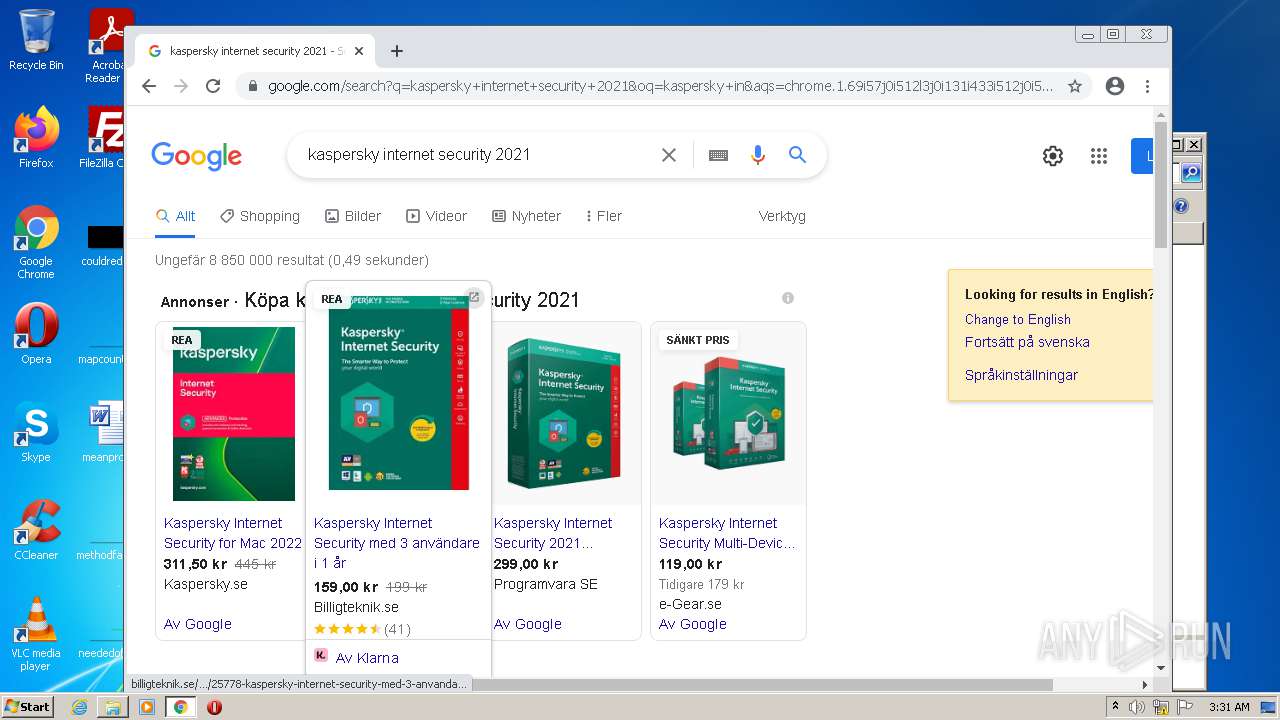Viewport: 1280px width, 720px height.
Task: Switch to the Videor tab
Action: tap(437, 216)
